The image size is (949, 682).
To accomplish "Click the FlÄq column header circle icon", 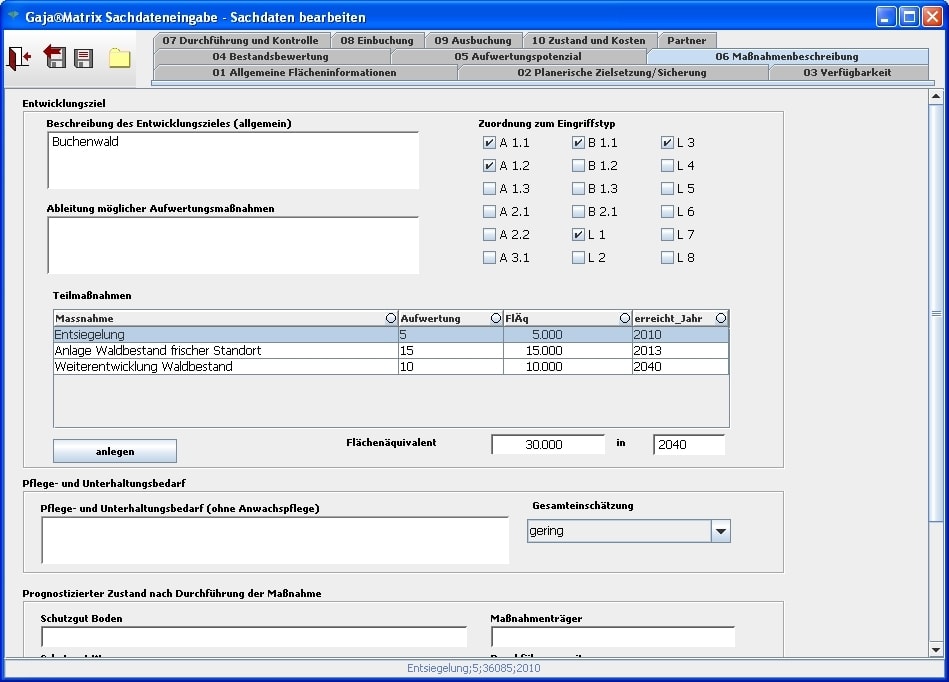I will 625,318.
